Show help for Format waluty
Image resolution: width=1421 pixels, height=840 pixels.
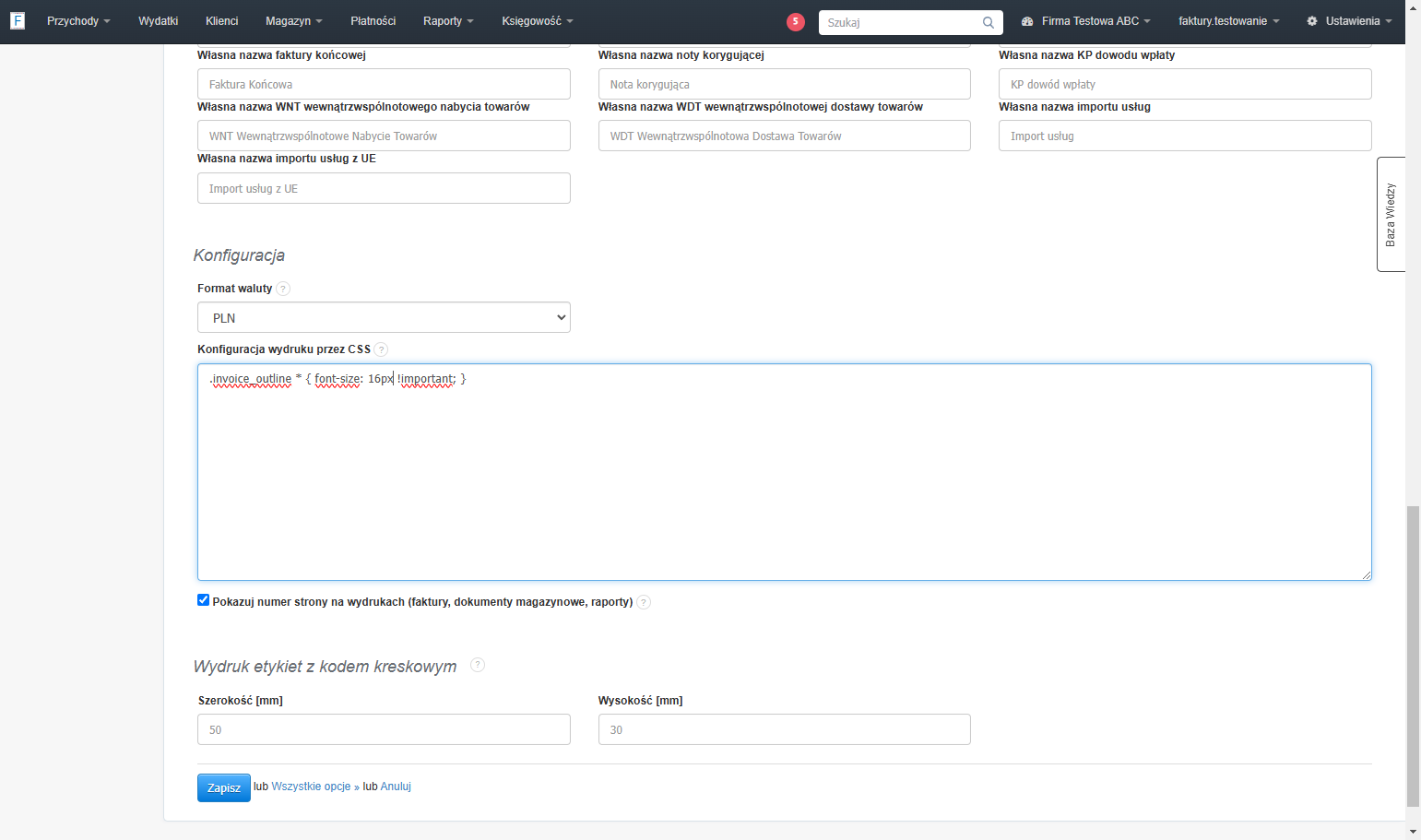tap(283, 289)
